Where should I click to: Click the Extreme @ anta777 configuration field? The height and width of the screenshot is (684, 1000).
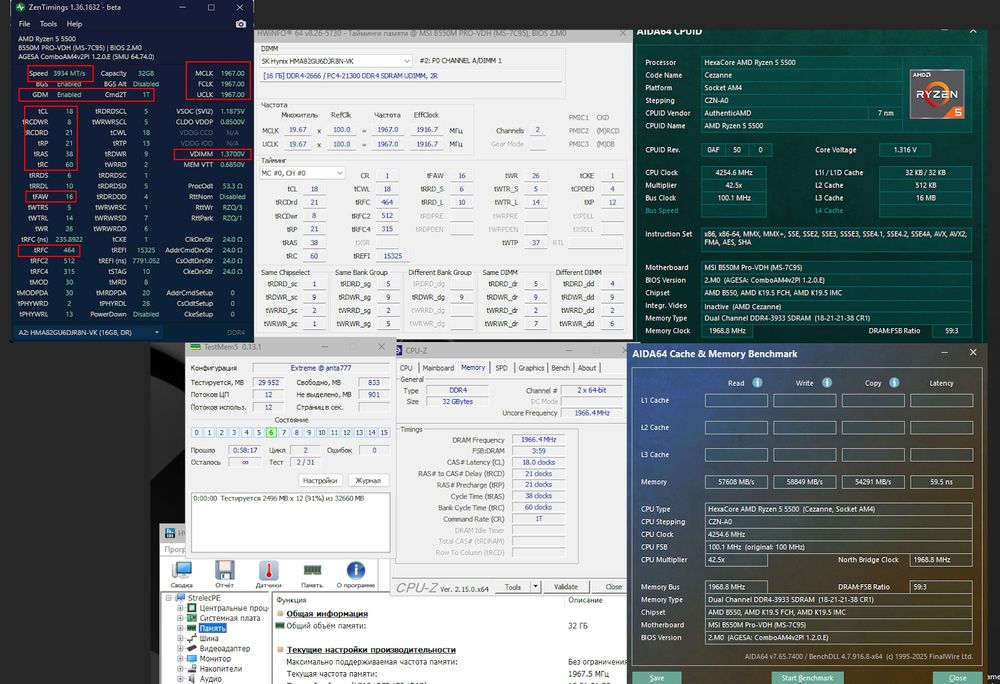pyautogui.click(x=321, y=368)
